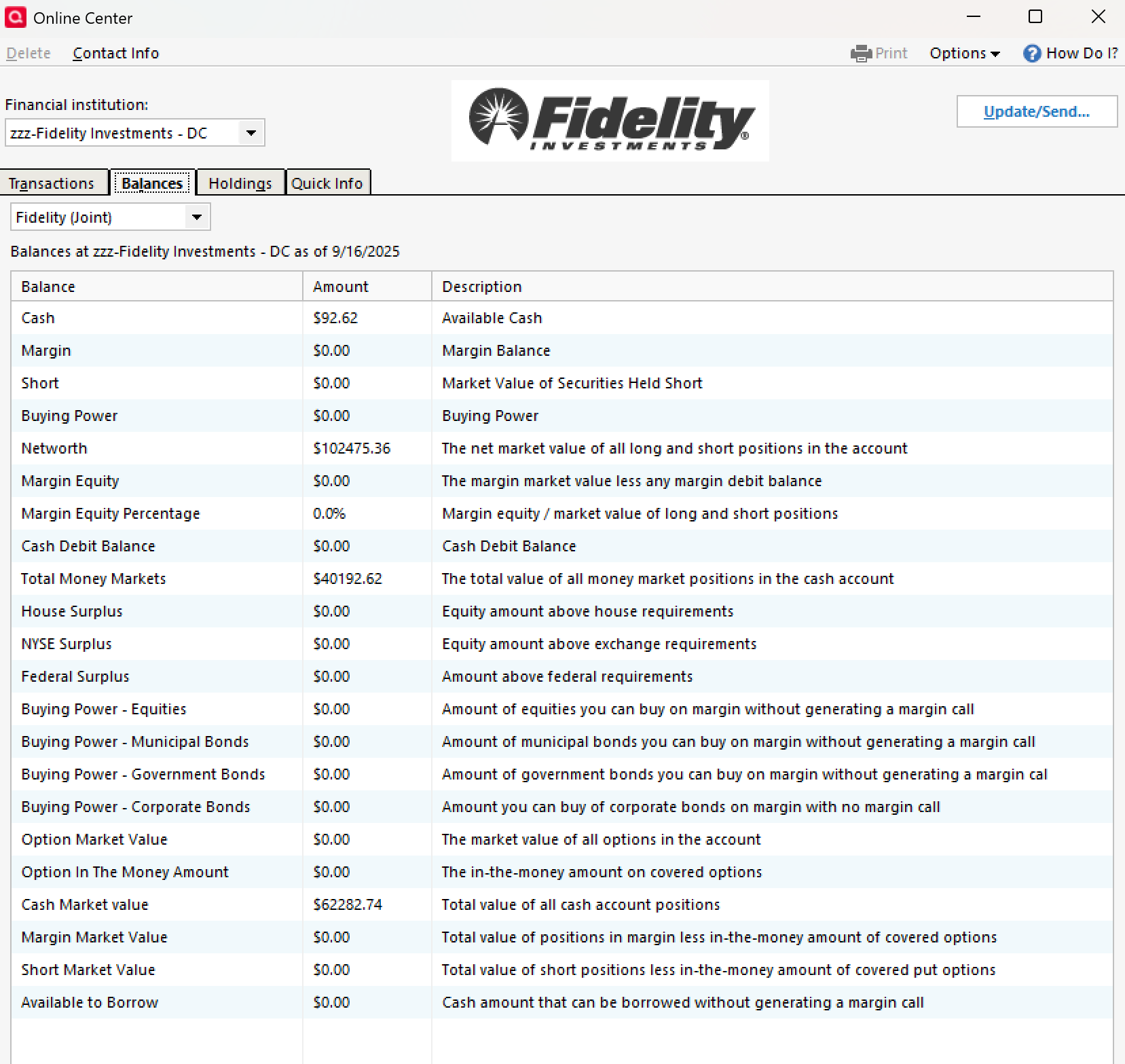Select the Cash balance row
This screenshot has width=1125, height=1064.
[x=562, y=318]
